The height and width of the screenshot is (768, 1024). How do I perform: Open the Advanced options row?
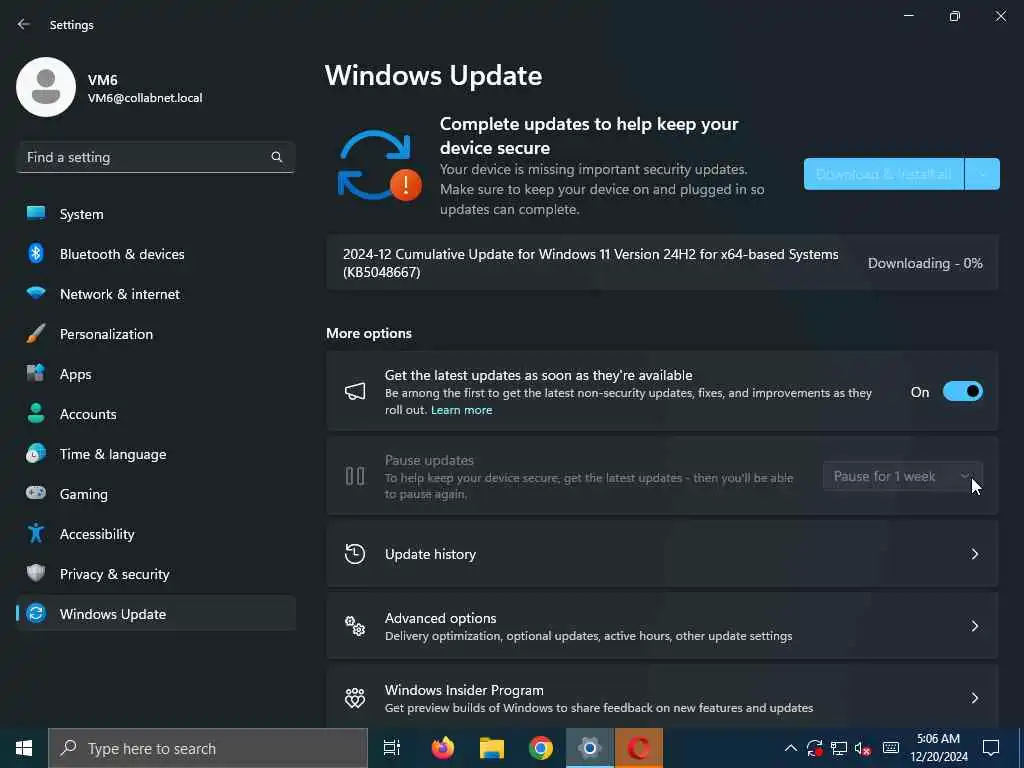662,626
